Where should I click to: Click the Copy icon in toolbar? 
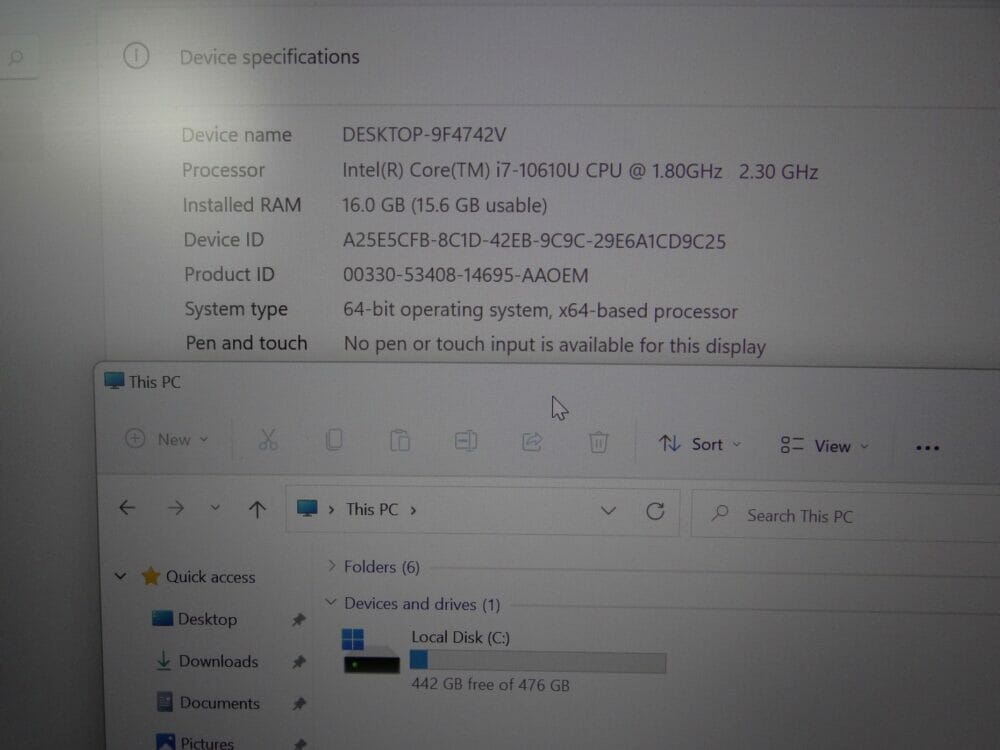pos(334,440)
